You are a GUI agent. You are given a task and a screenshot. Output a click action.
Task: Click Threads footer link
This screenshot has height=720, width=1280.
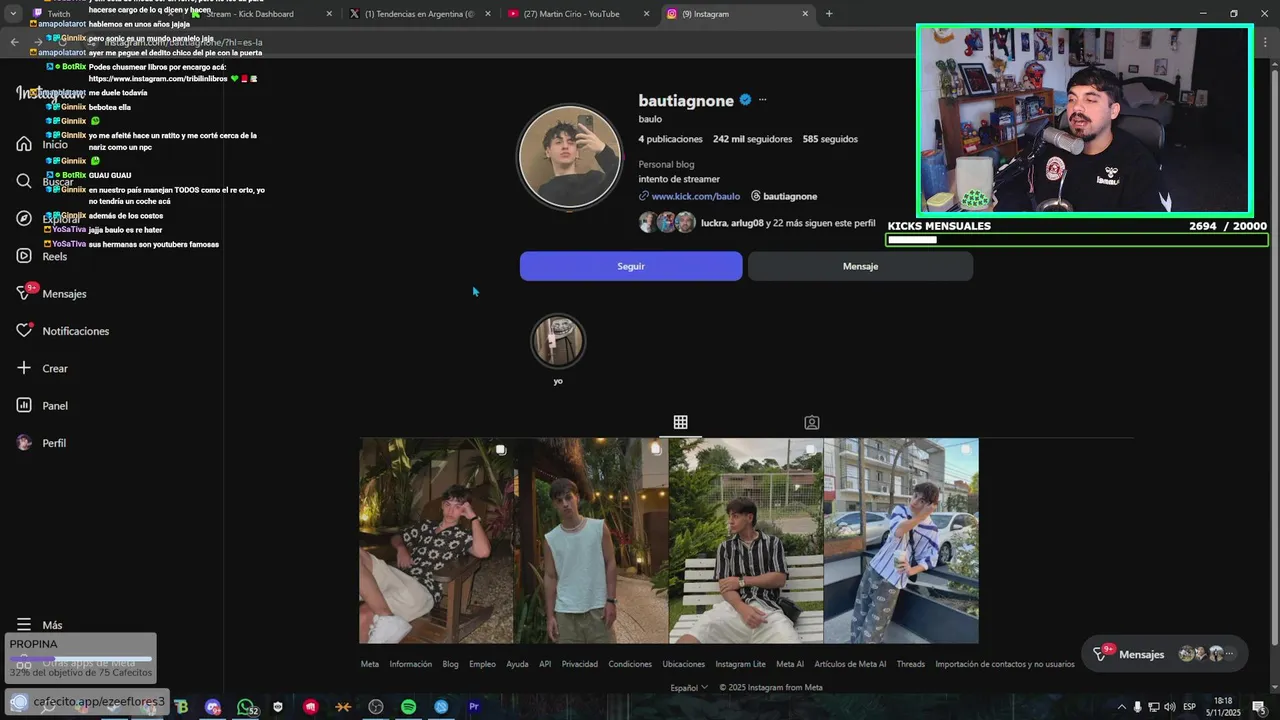tap(911, 664)
